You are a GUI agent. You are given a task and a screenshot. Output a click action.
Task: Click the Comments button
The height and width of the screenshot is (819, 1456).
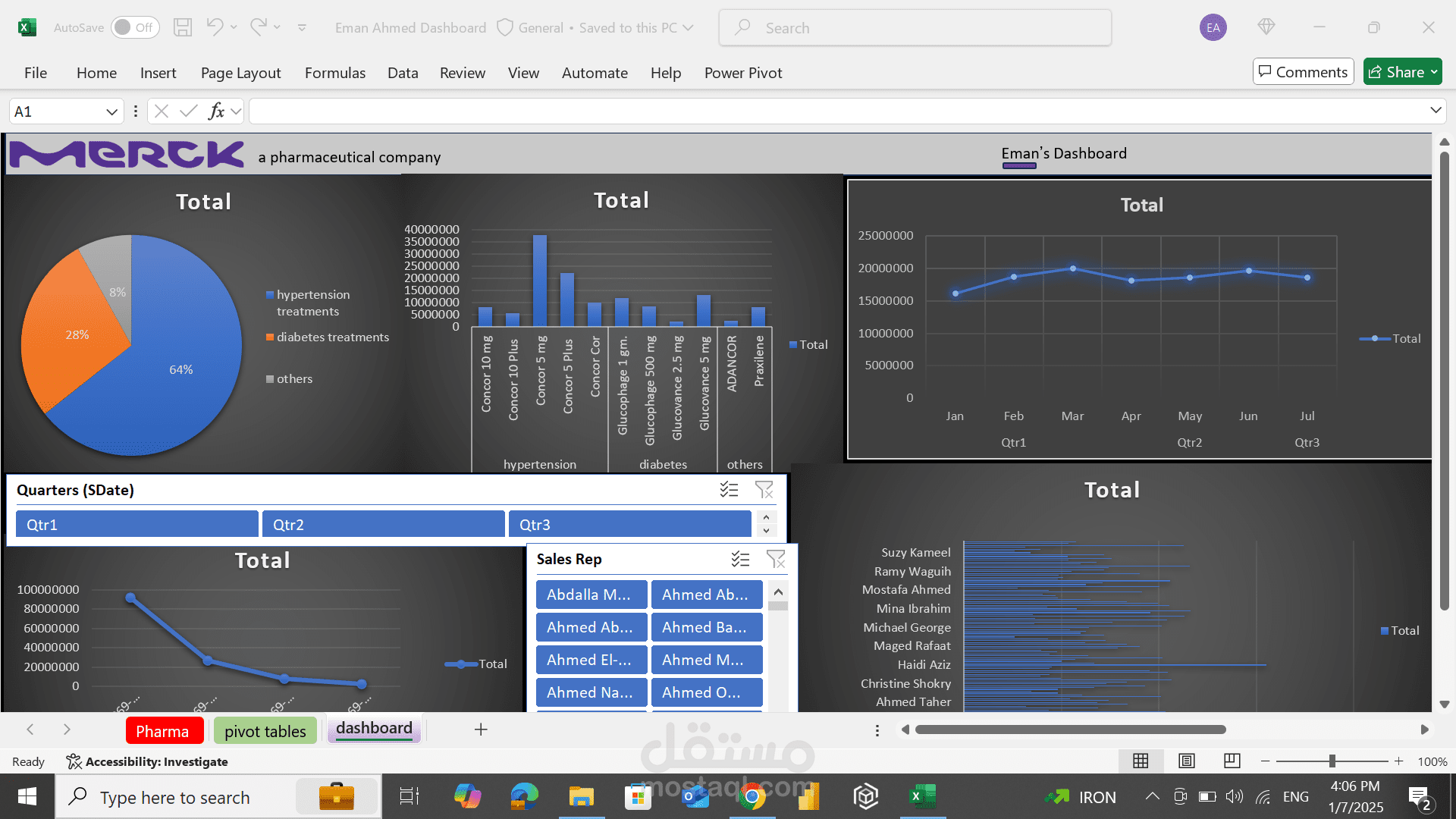tap(1303, 72)
